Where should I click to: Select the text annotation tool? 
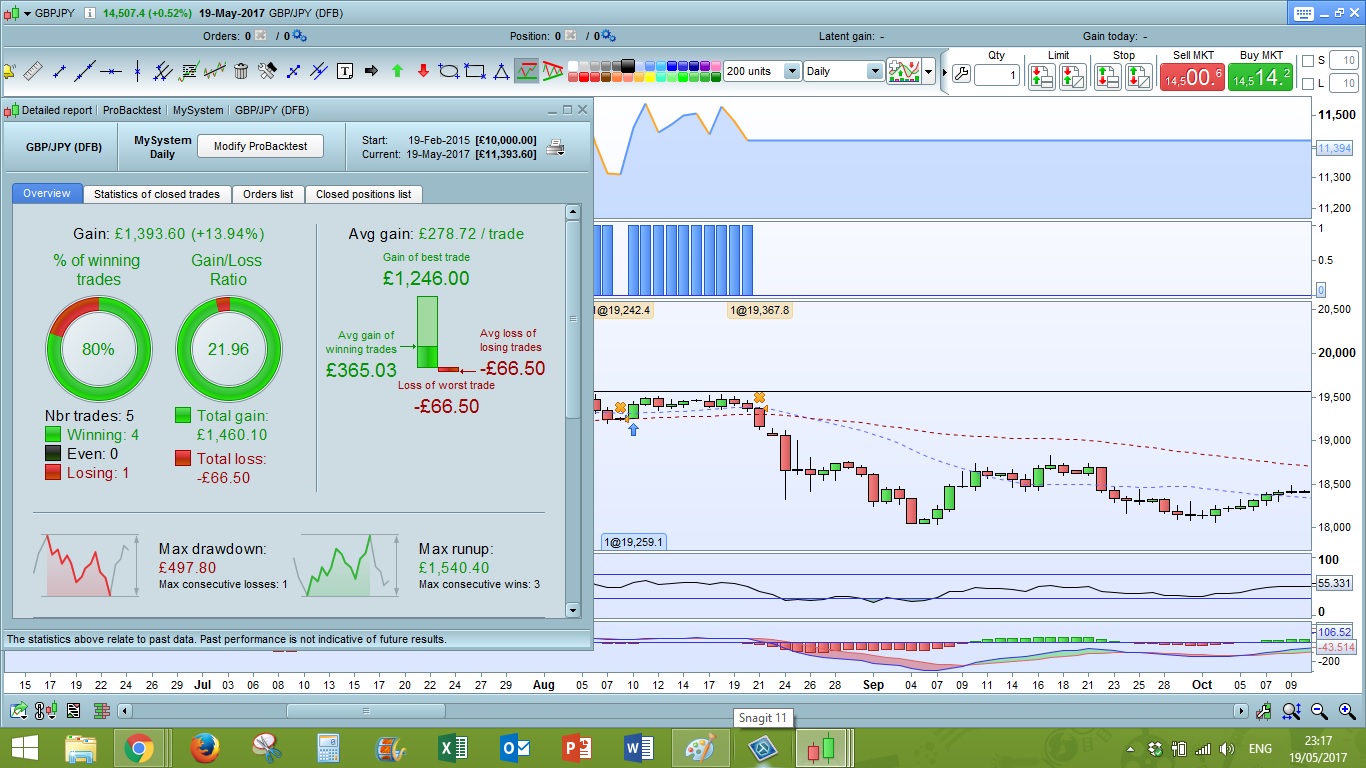pyautogui.click(x=345, y=71)
